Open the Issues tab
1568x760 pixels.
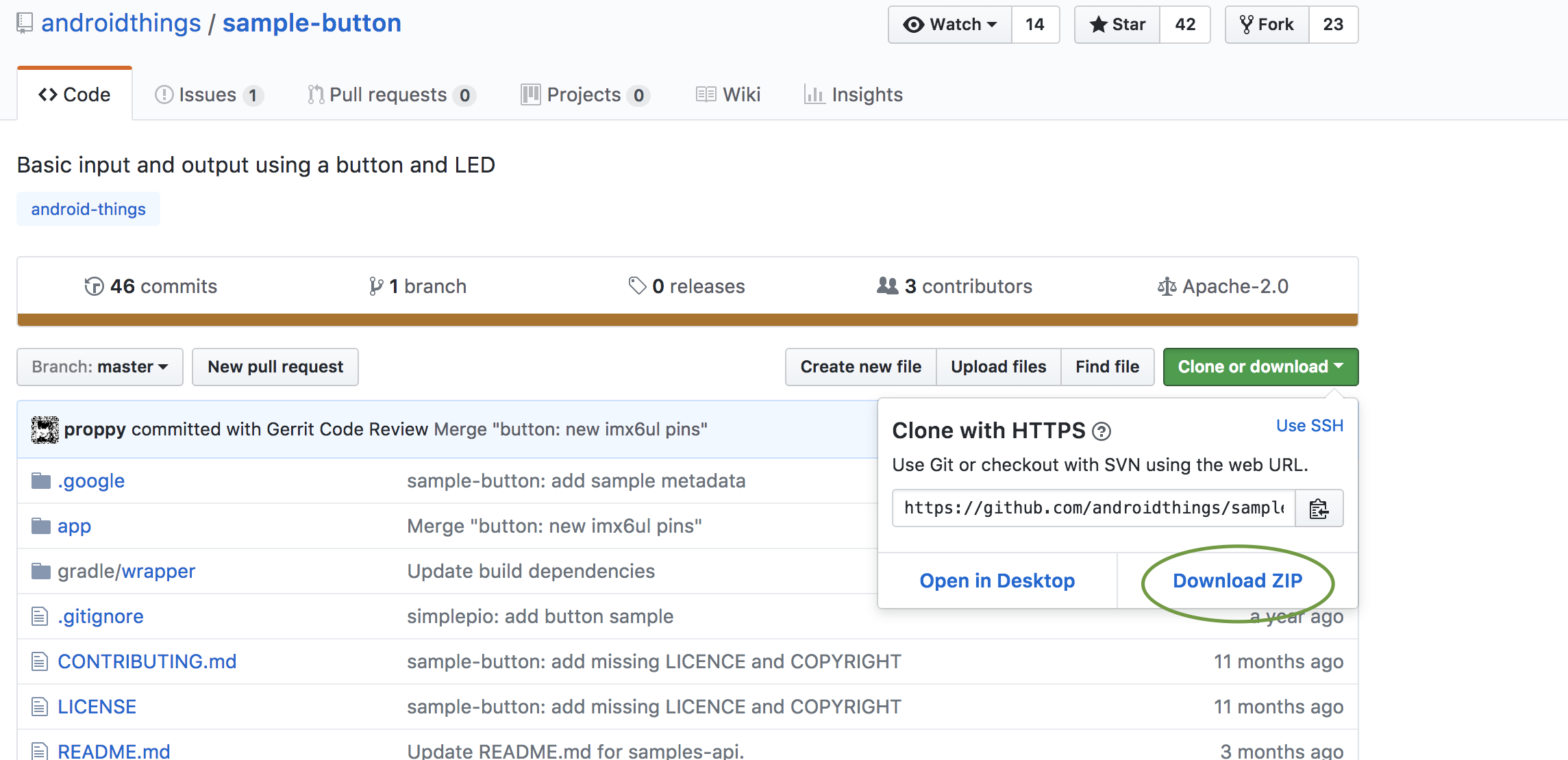click(209, 94)
